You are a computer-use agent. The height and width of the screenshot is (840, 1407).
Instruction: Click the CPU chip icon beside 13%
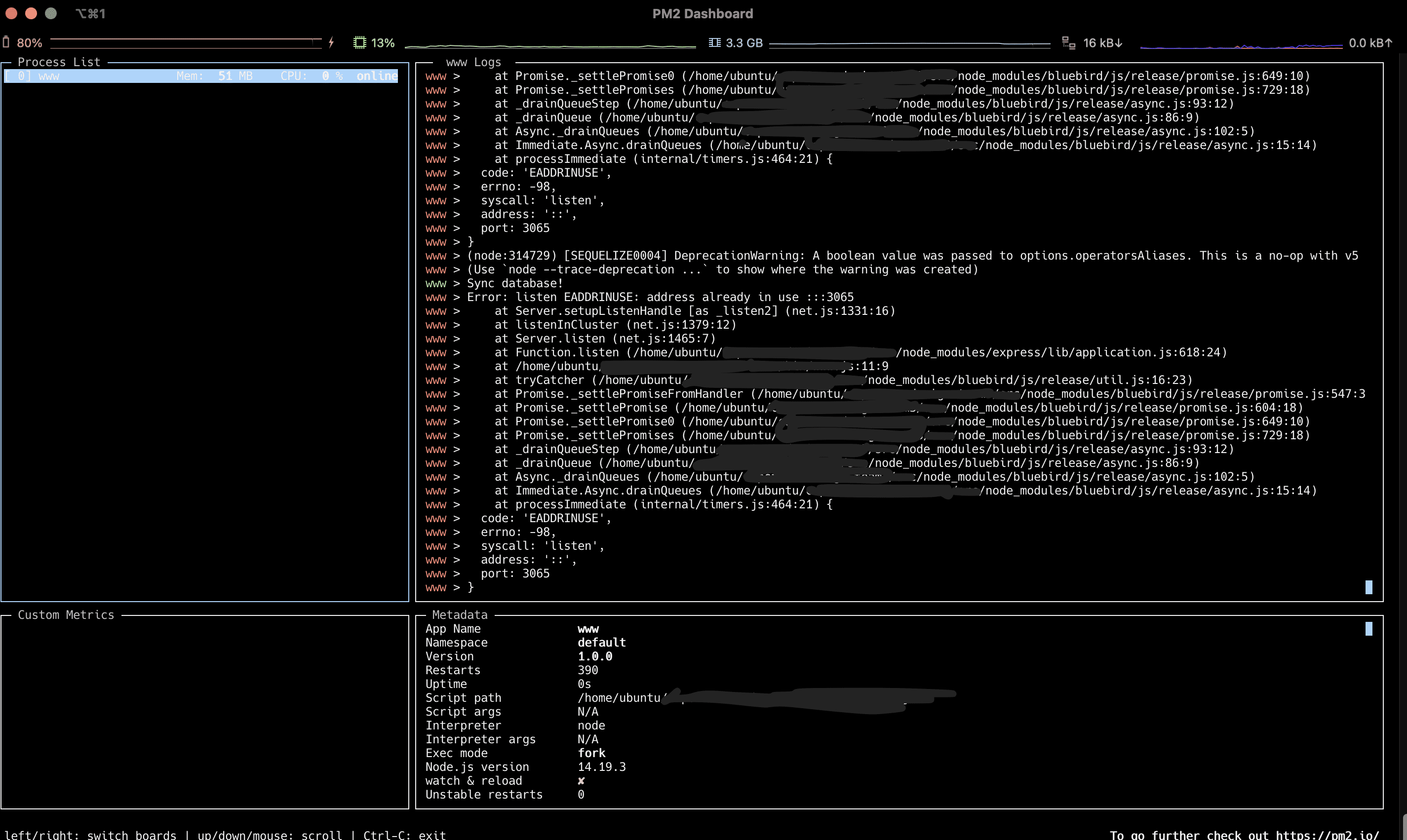coord(359,42)
